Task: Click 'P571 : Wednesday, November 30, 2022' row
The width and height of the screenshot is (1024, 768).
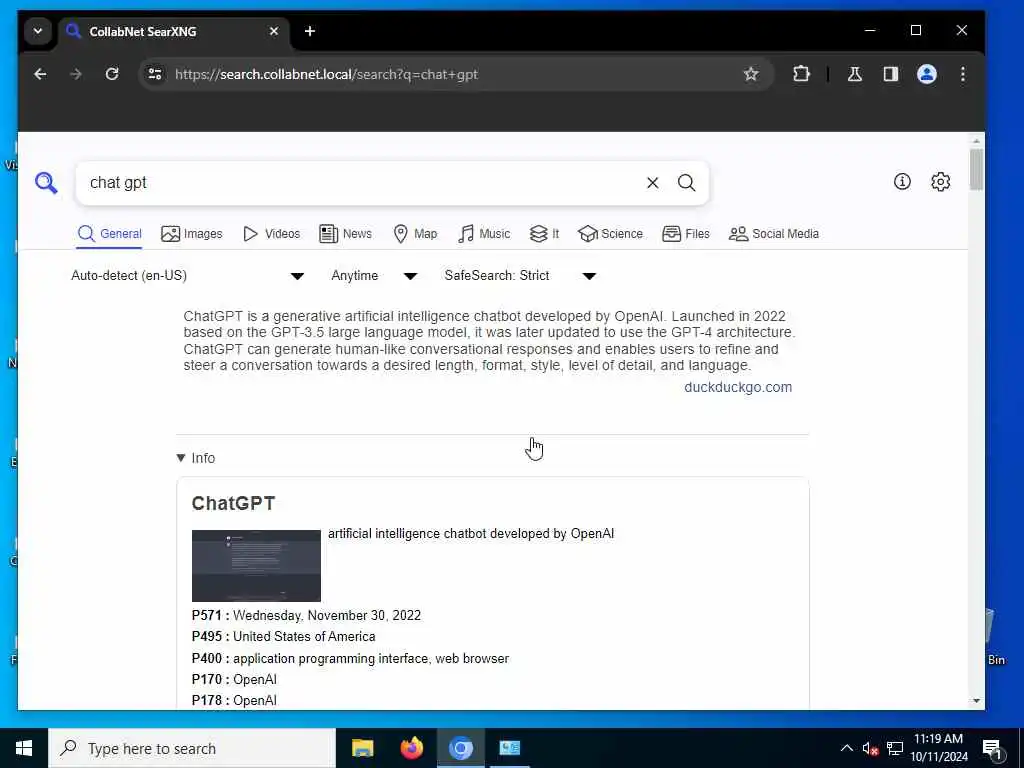Action: [306, 615]
